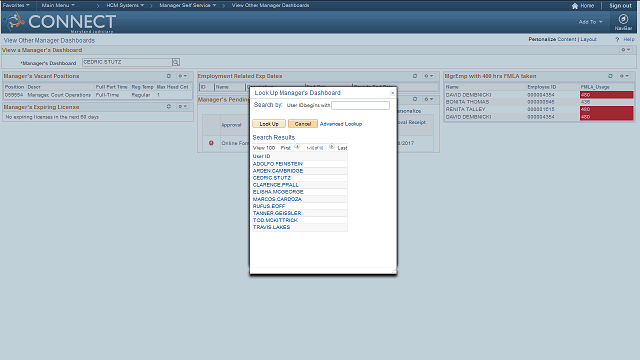640x360 pixels.
Task: Click View 100 in Search Results
Action: click(264, 148)
